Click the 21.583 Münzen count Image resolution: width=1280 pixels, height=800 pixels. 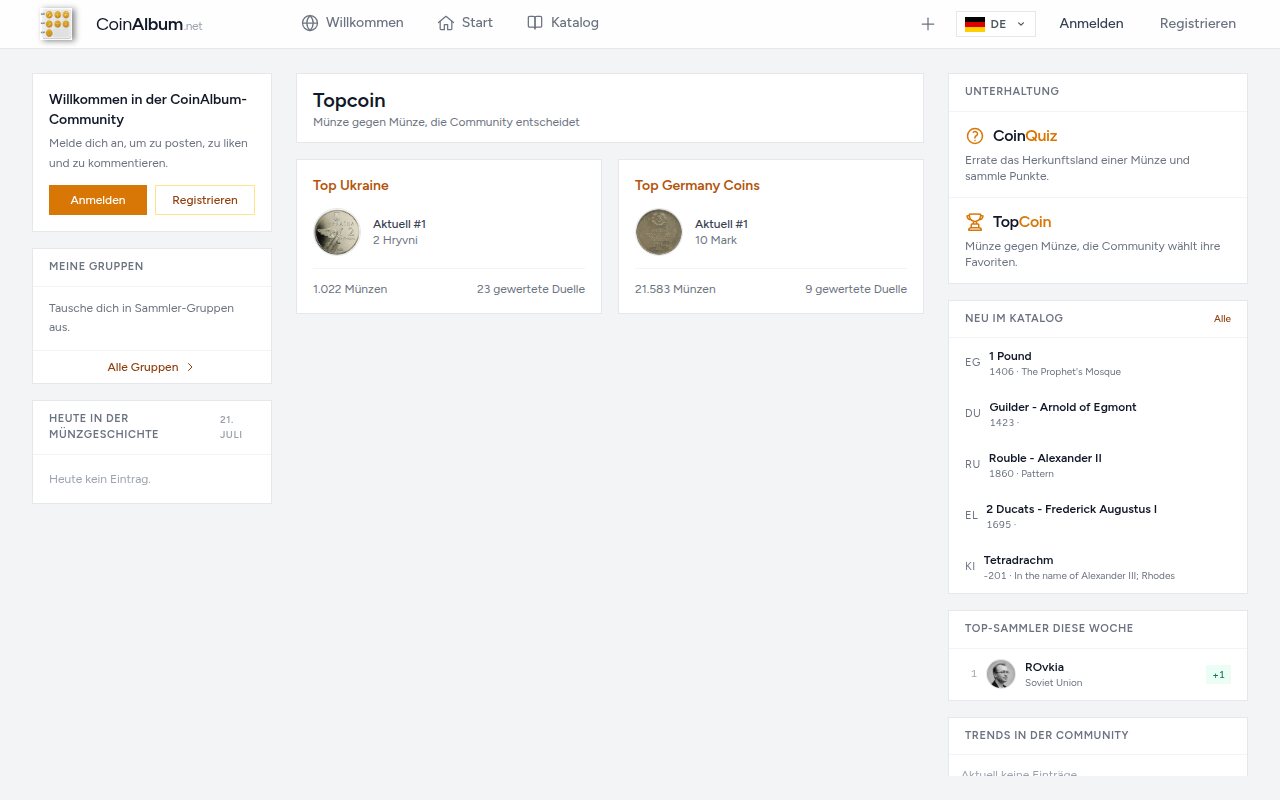pyautogui.click(x=675, y=289)
